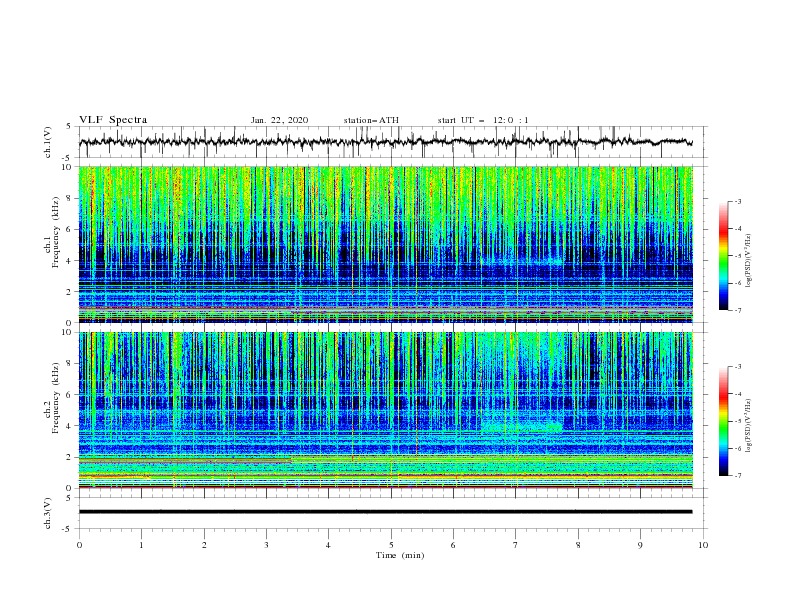The height and width of the screenshot is (612, 792).
Task: Click the ch.2 "Frequency (kHz)" axis label
Action: (x=56, y=398)
